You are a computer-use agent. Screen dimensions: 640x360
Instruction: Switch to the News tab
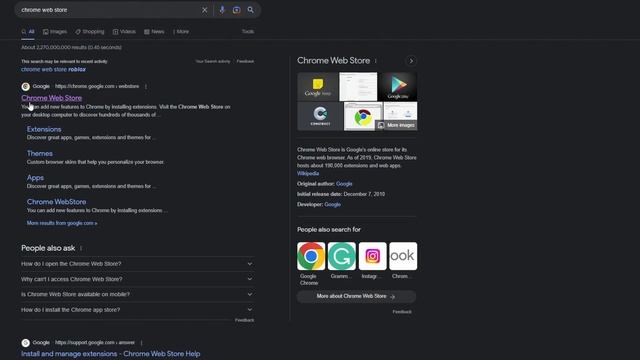(x=154, y=31)
